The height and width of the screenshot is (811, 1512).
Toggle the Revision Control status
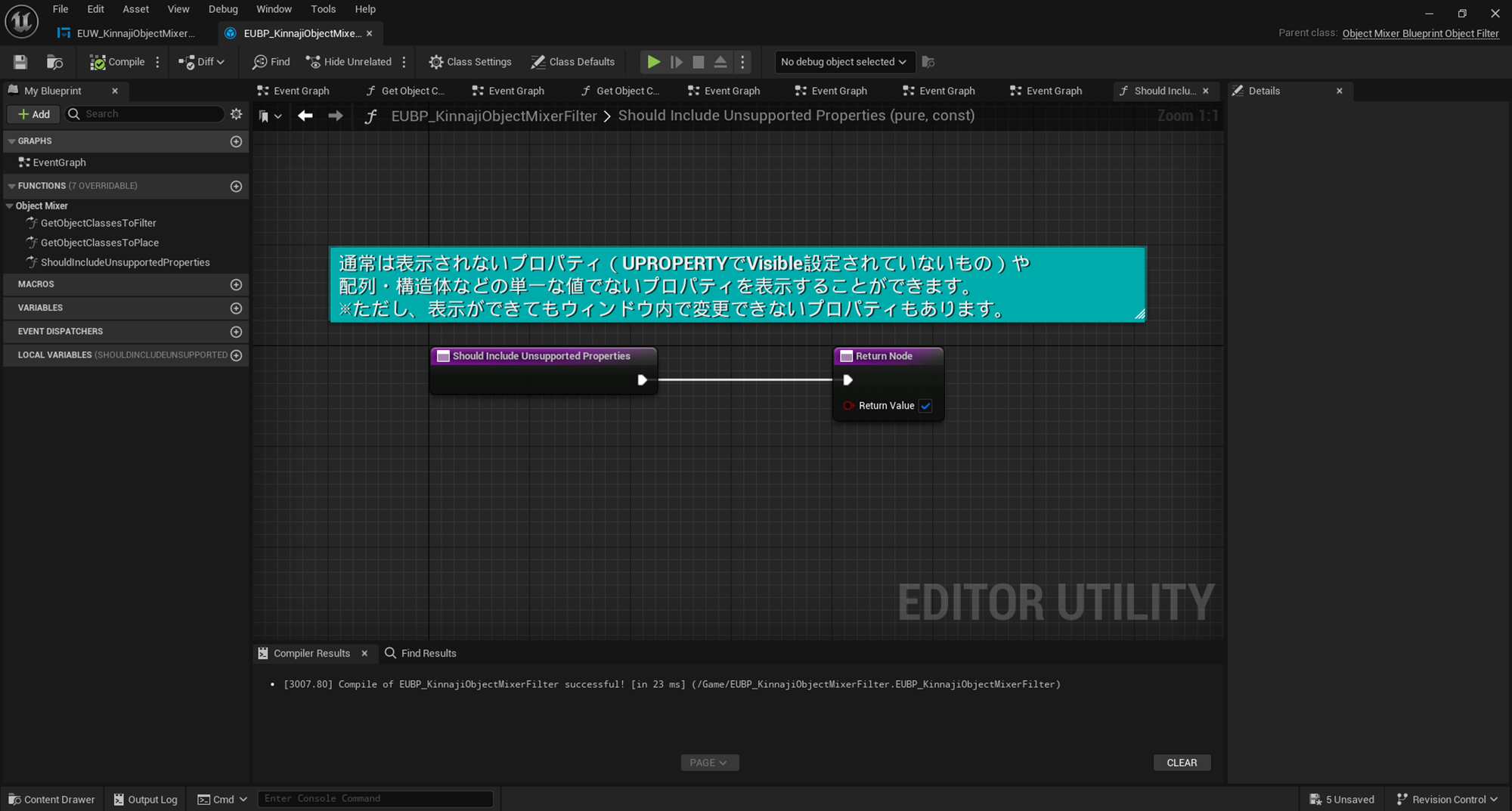click(1445, 799)
